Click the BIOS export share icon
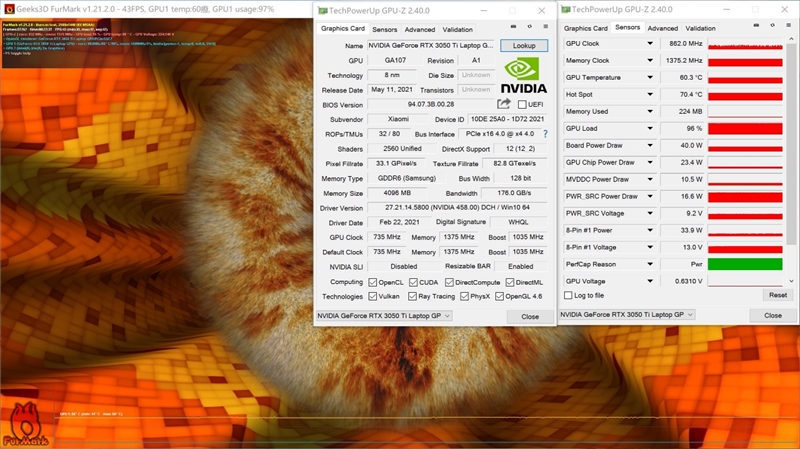 pyautogui.click(x=504, y=104)
